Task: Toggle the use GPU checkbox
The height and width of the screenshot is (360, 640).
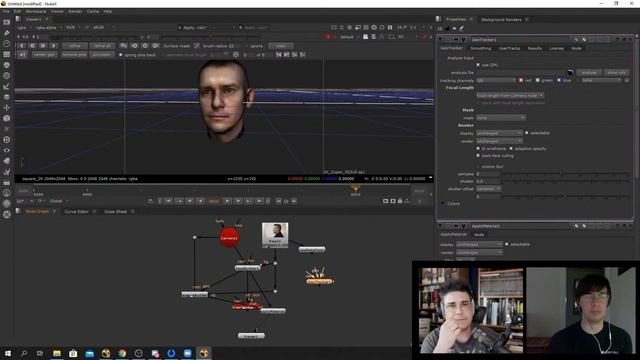Action: [478, 65]
